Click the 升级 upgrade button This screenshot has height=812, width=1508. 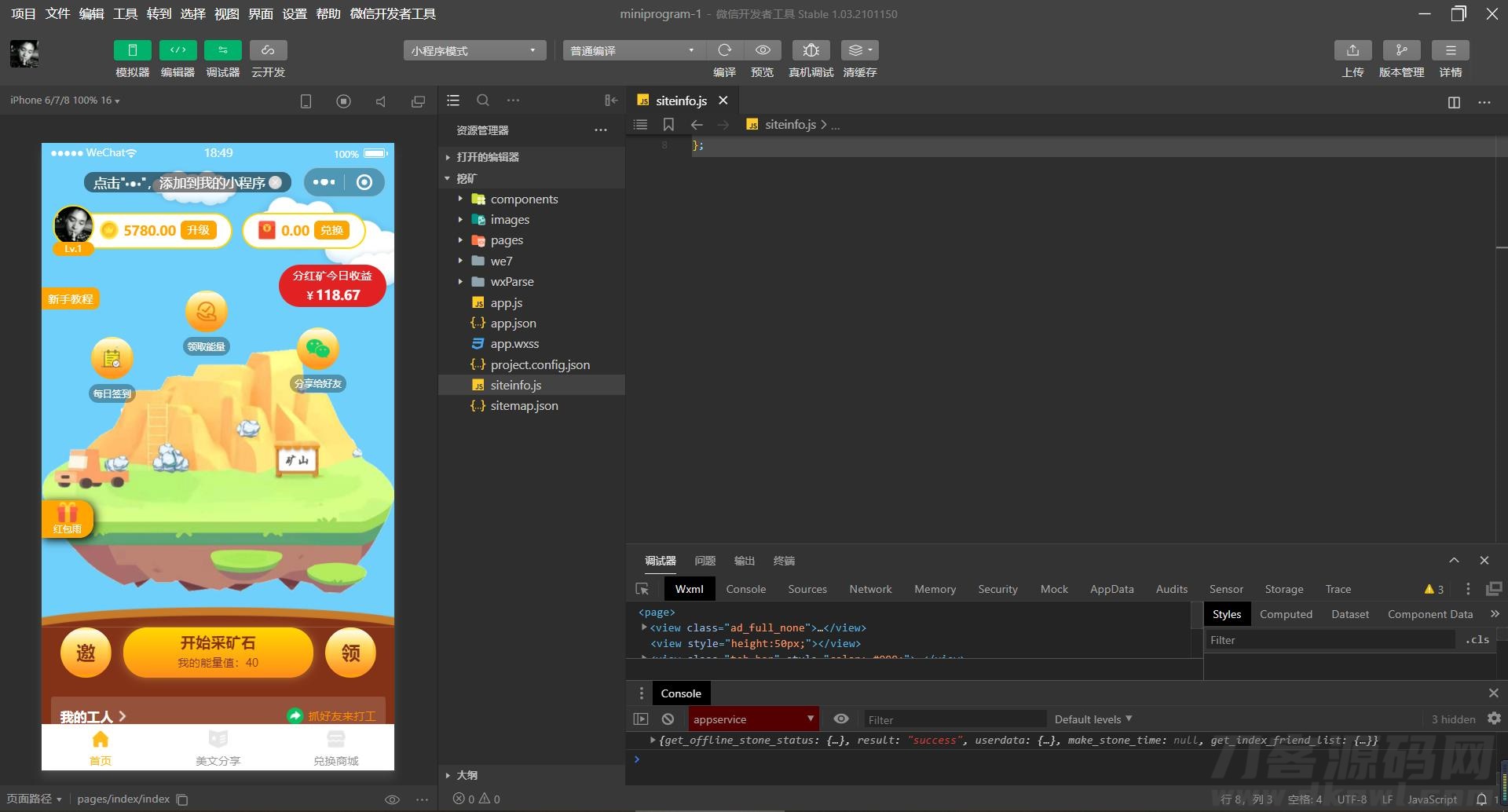(198, 230)
